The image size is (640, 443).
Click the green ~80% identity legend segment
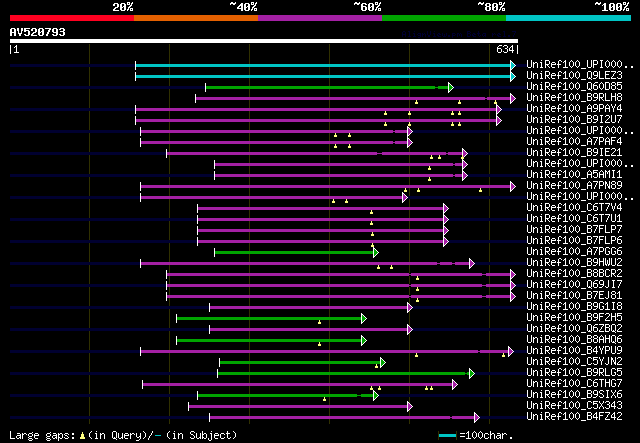click(444, 18)
